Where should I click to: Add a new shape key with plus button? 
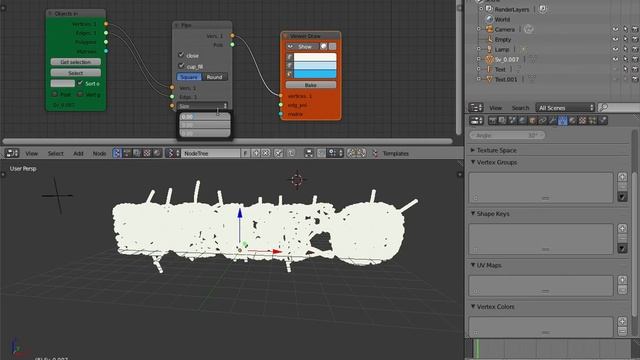click(x=622, y=228)
